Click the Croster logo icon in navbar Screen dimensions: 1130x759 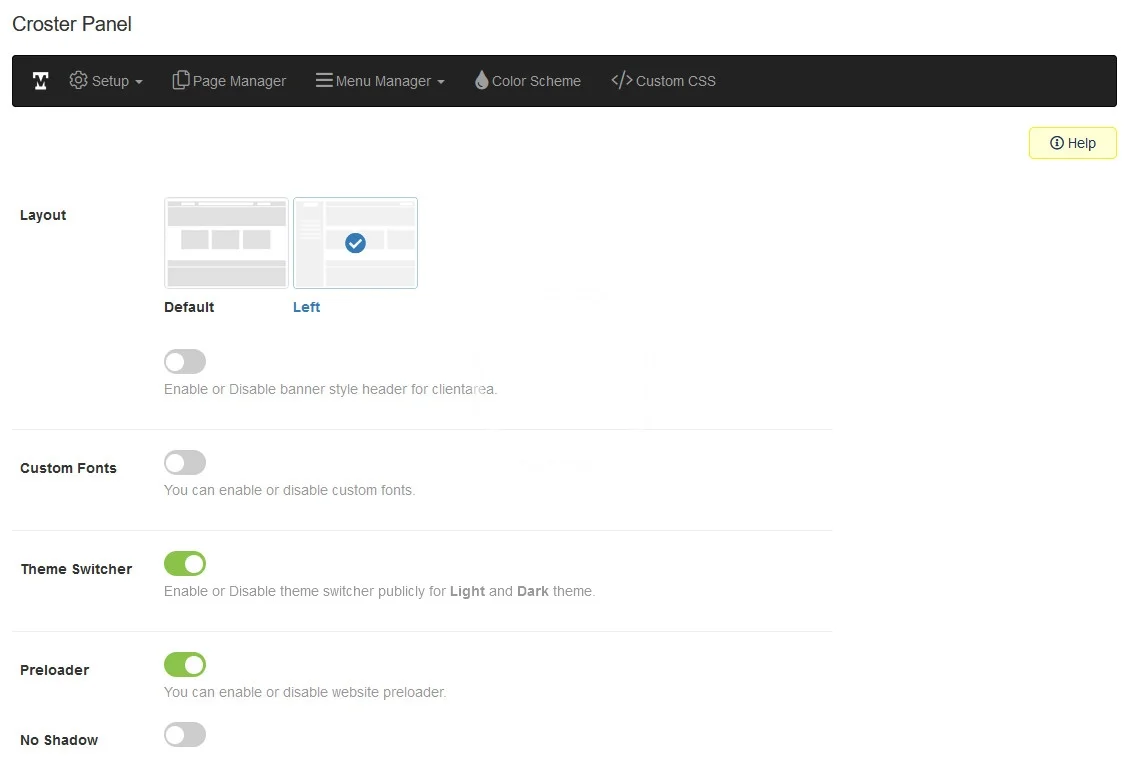click(x=40, y=81)
